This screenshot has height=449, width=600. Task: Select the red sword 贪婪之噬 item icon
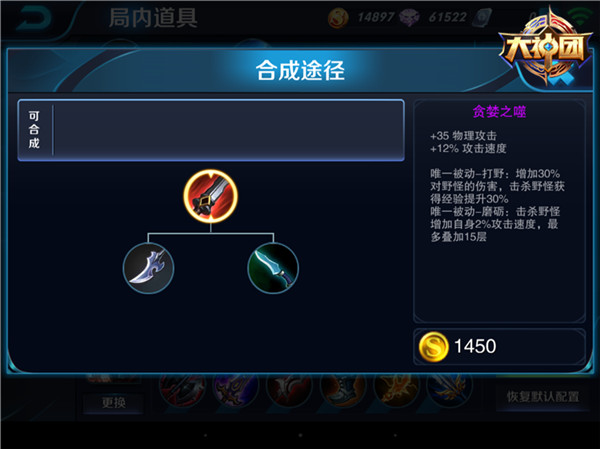point(210,196)
